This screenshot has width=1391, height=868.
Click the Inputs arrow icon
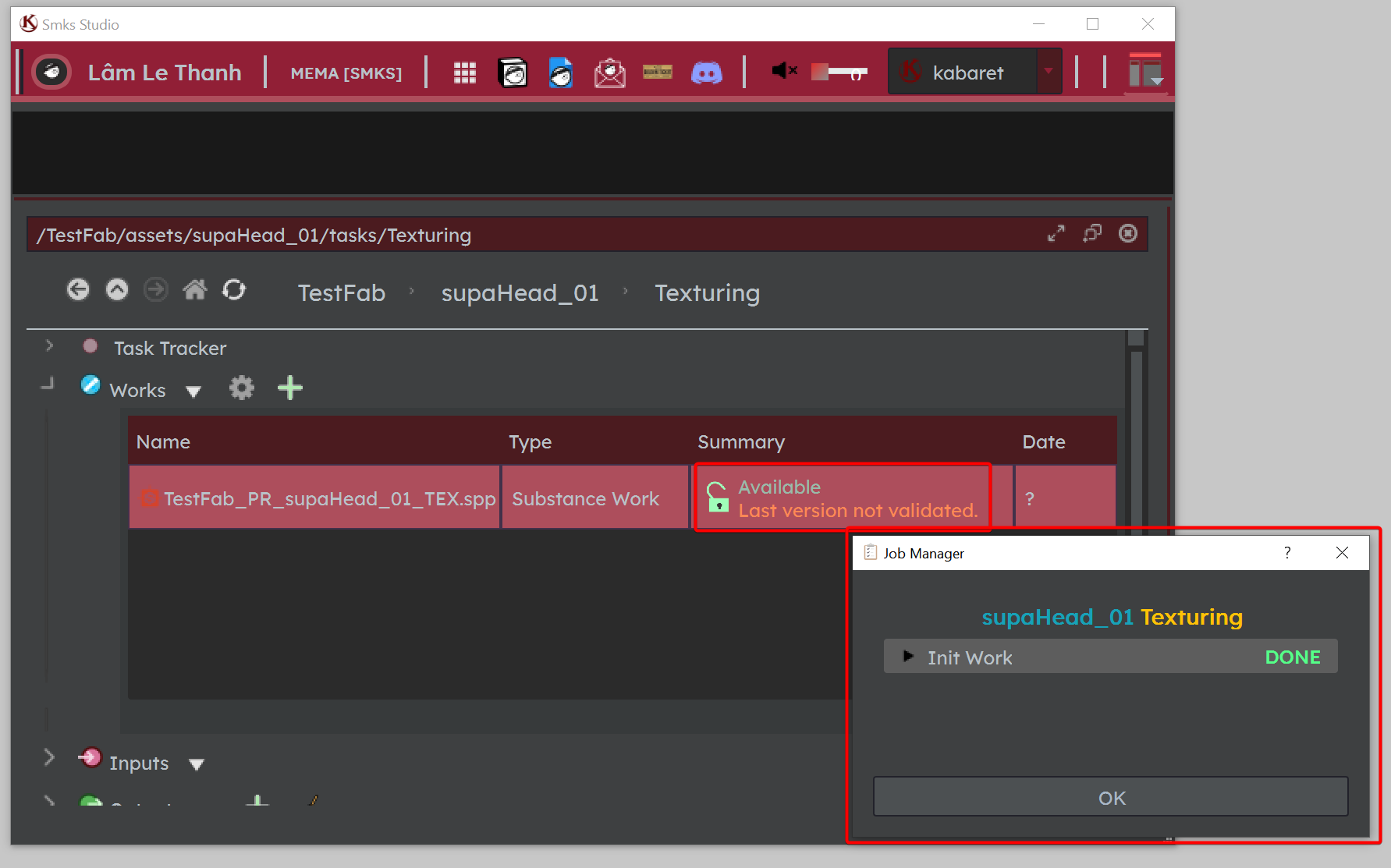coord(90,757)
